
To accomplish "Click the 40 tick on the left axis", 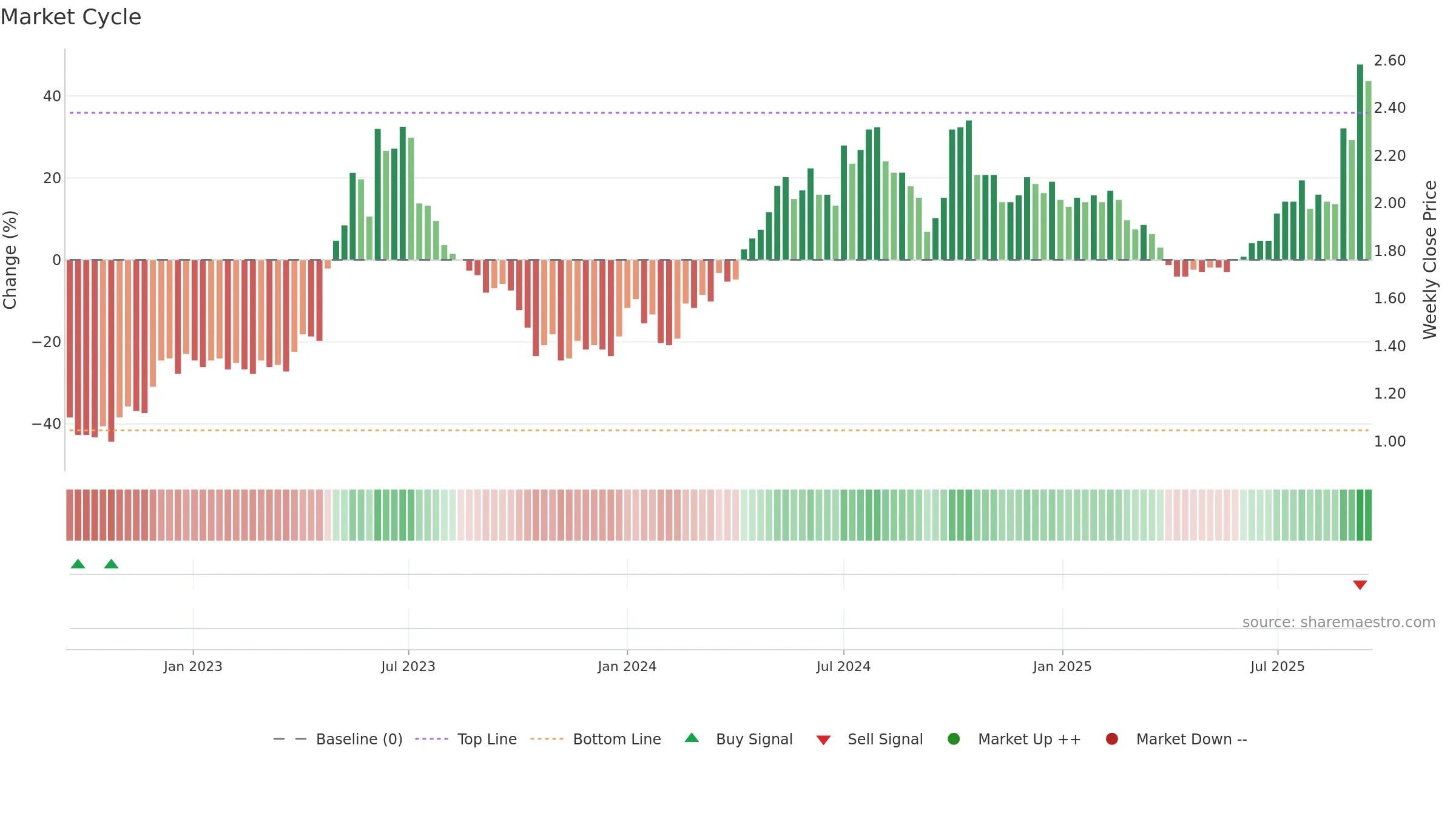I will point(52,96).
